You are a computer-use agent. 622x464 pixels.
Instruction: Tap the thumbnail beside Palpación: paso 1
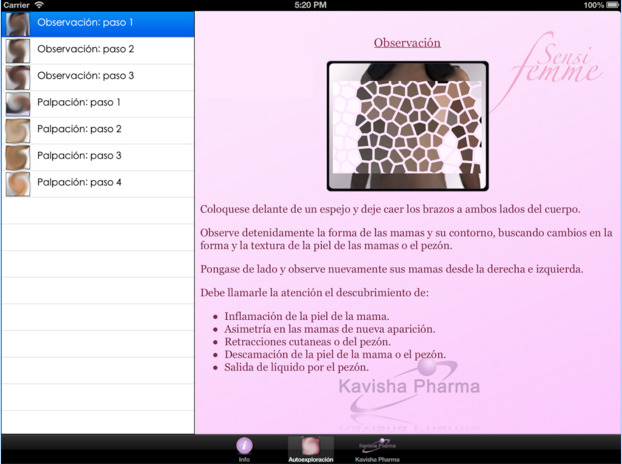coord(17,103)
